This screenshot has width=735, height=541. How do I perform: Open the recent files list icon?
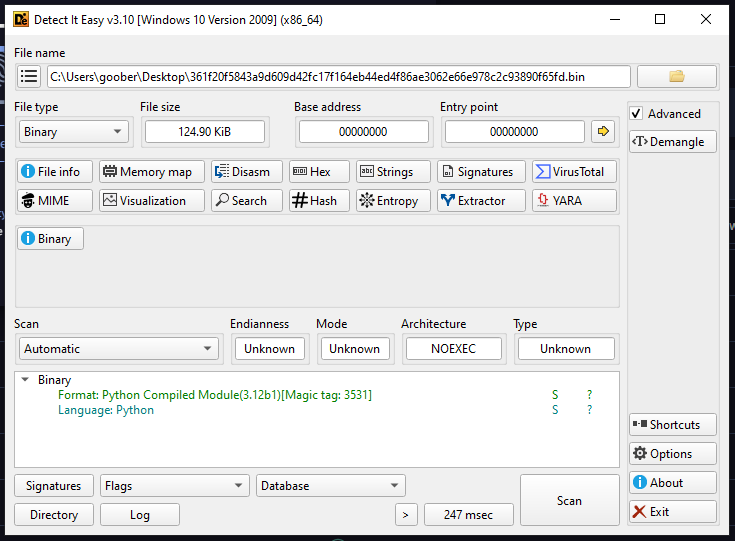29,76
